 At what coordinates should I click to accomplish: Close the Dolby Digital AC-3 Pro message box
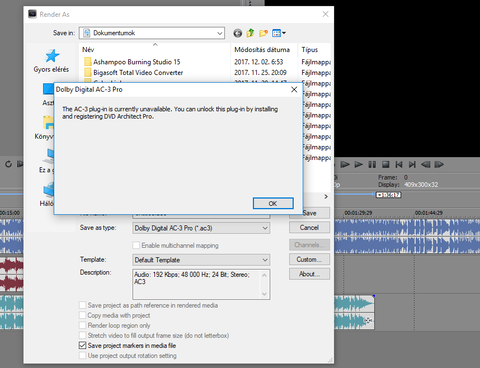294,90
